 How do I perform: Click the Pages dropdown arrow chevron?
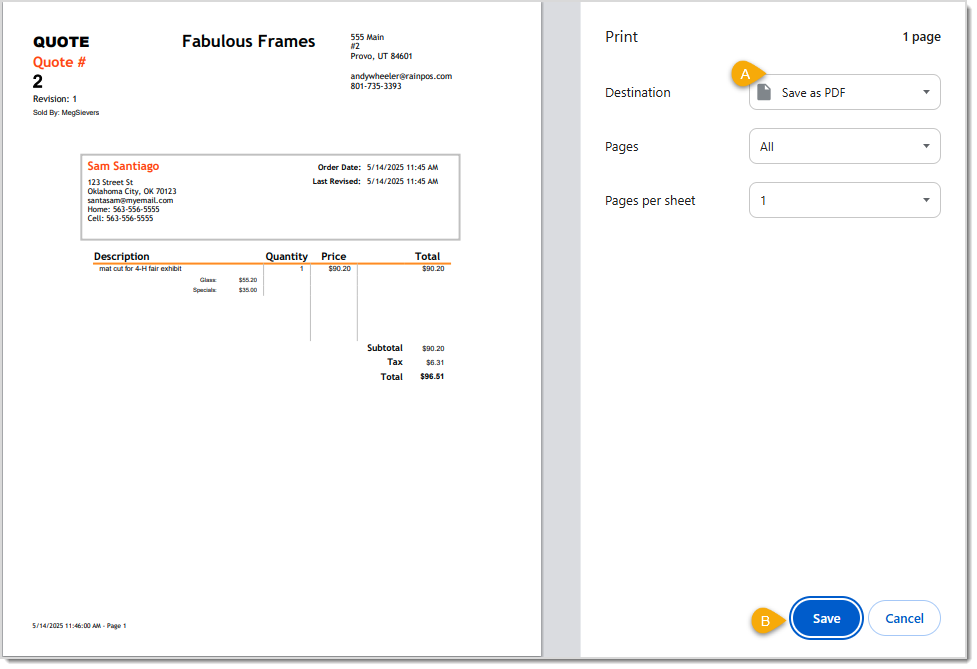(x=928, y=145)
